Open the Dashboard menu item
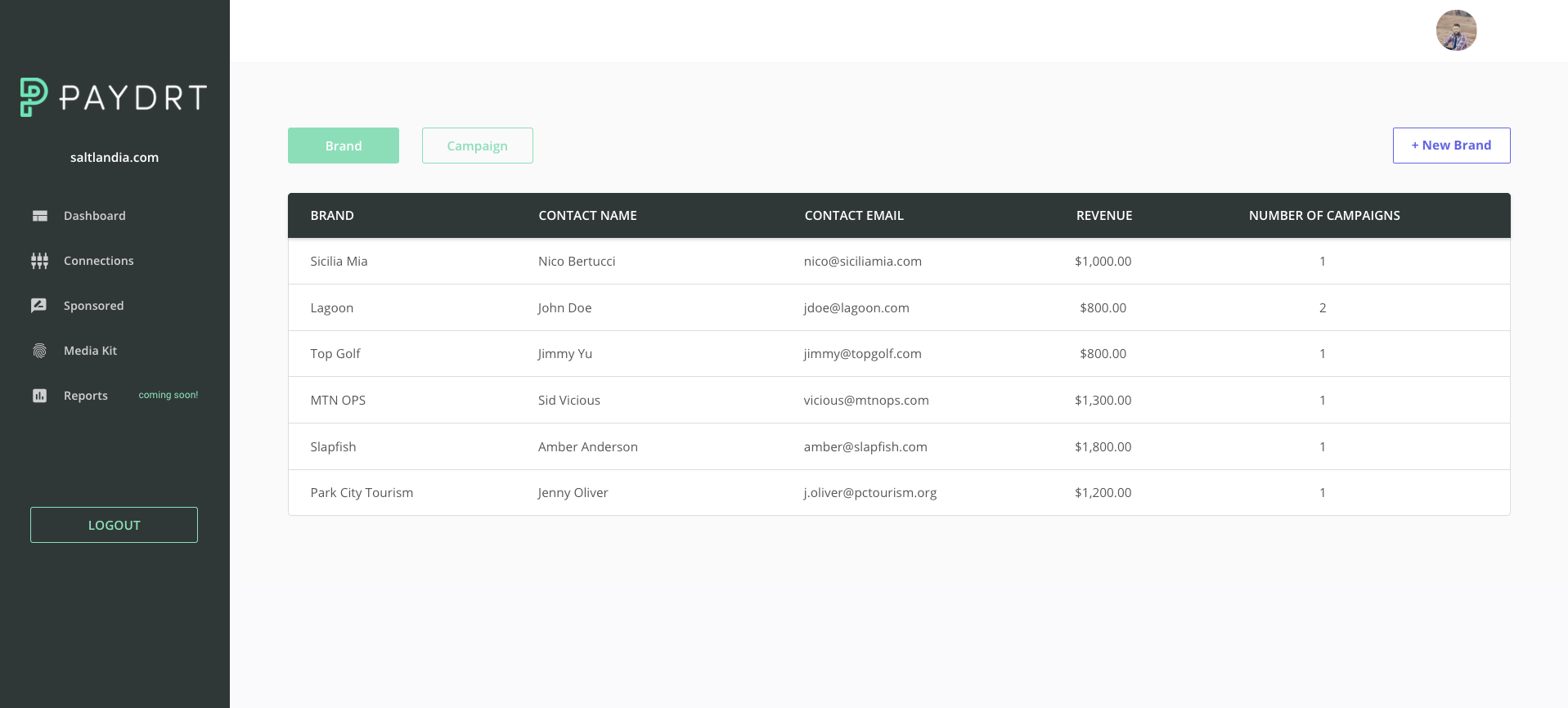The image size is (1568, 708). pyautogui.click(x=95, y=216)
